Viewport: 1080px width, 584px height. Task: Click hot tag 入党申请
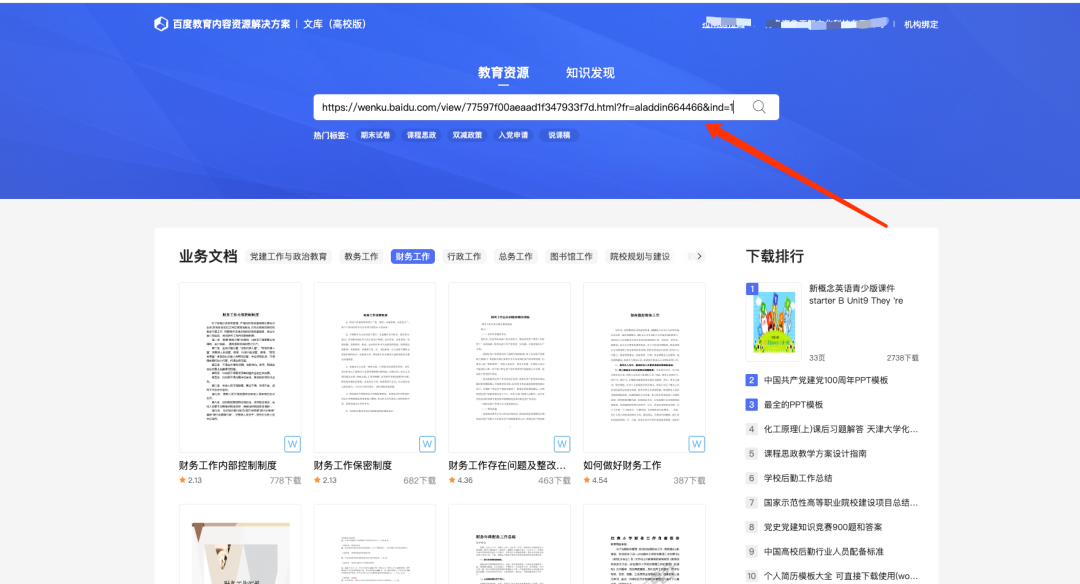pyautogui.click(x=513, y=135)
